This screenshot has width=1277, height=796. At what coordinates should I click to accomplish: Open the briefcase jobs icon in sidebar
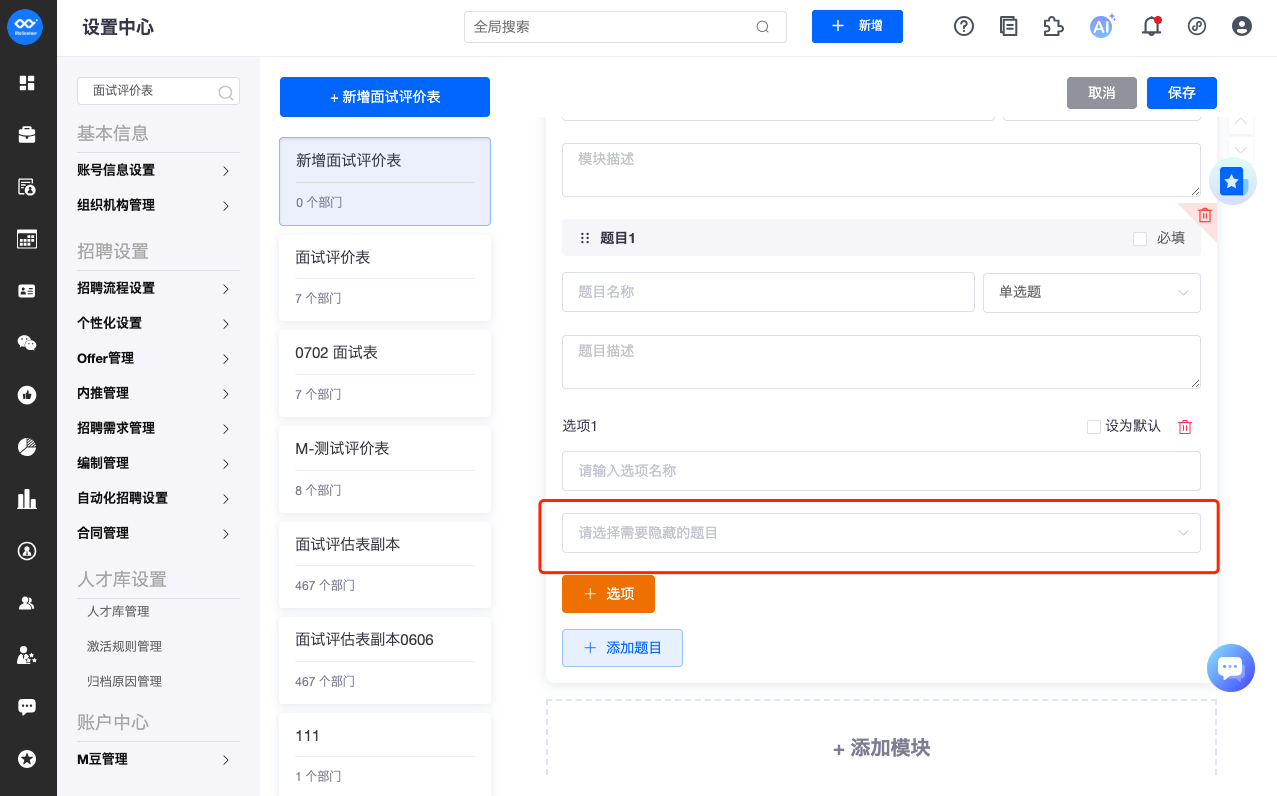27,134
